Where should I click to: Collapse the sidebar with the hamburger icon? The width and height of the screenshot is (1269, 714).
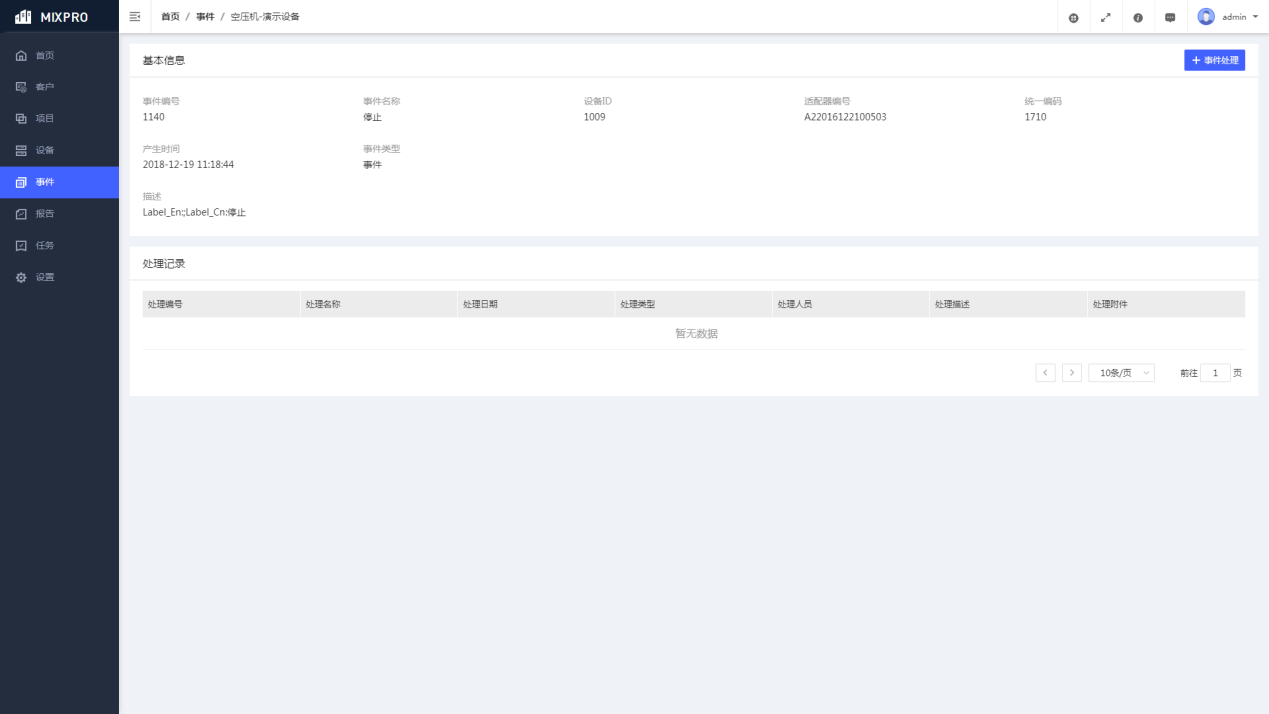point(135,17)
